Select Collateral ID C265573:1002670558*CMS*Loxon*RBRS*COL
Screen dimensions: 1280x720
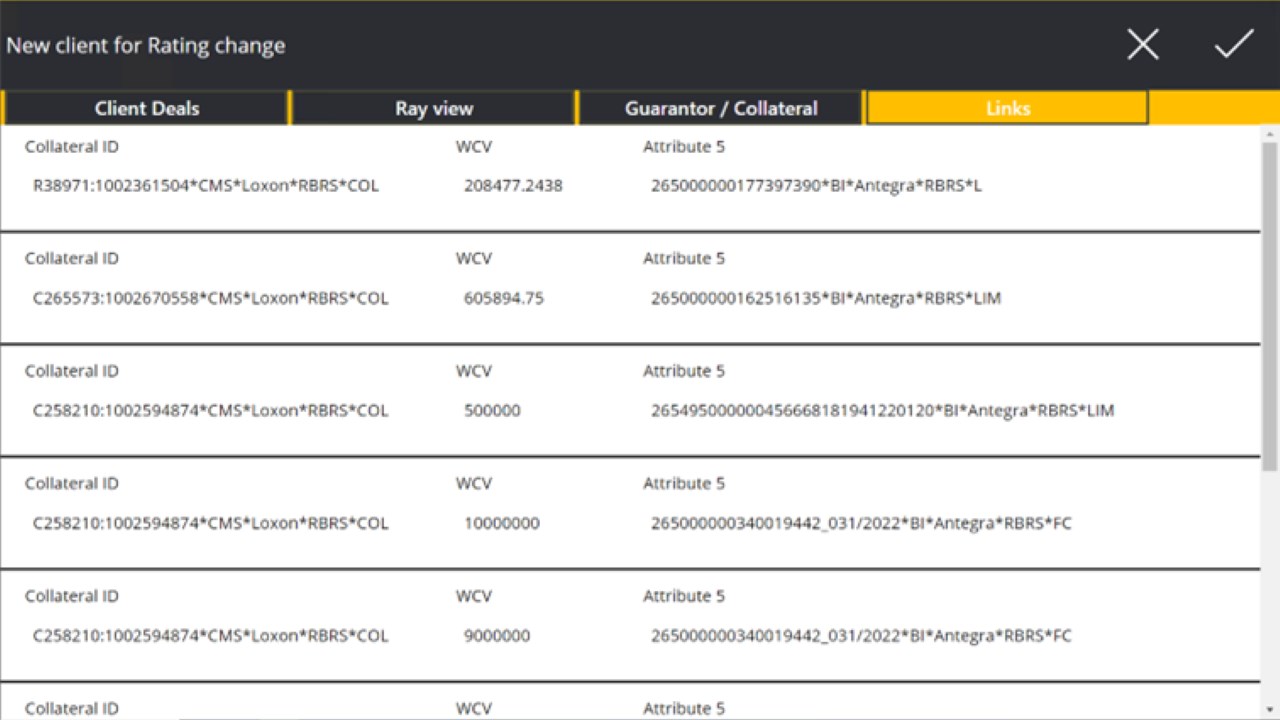coord(210,298)
